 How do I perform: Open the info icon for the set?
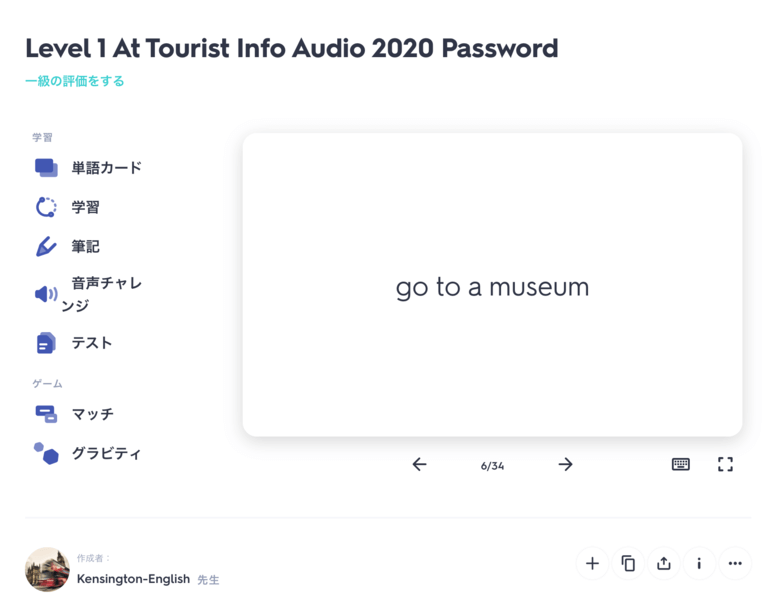point(699,563)
